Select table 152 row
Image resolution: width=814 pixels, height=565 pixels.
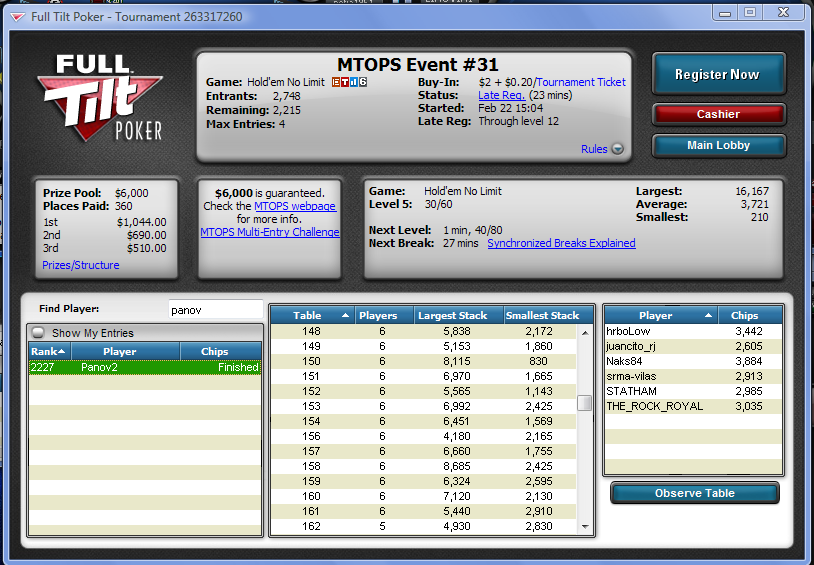(x=424, y=392)
